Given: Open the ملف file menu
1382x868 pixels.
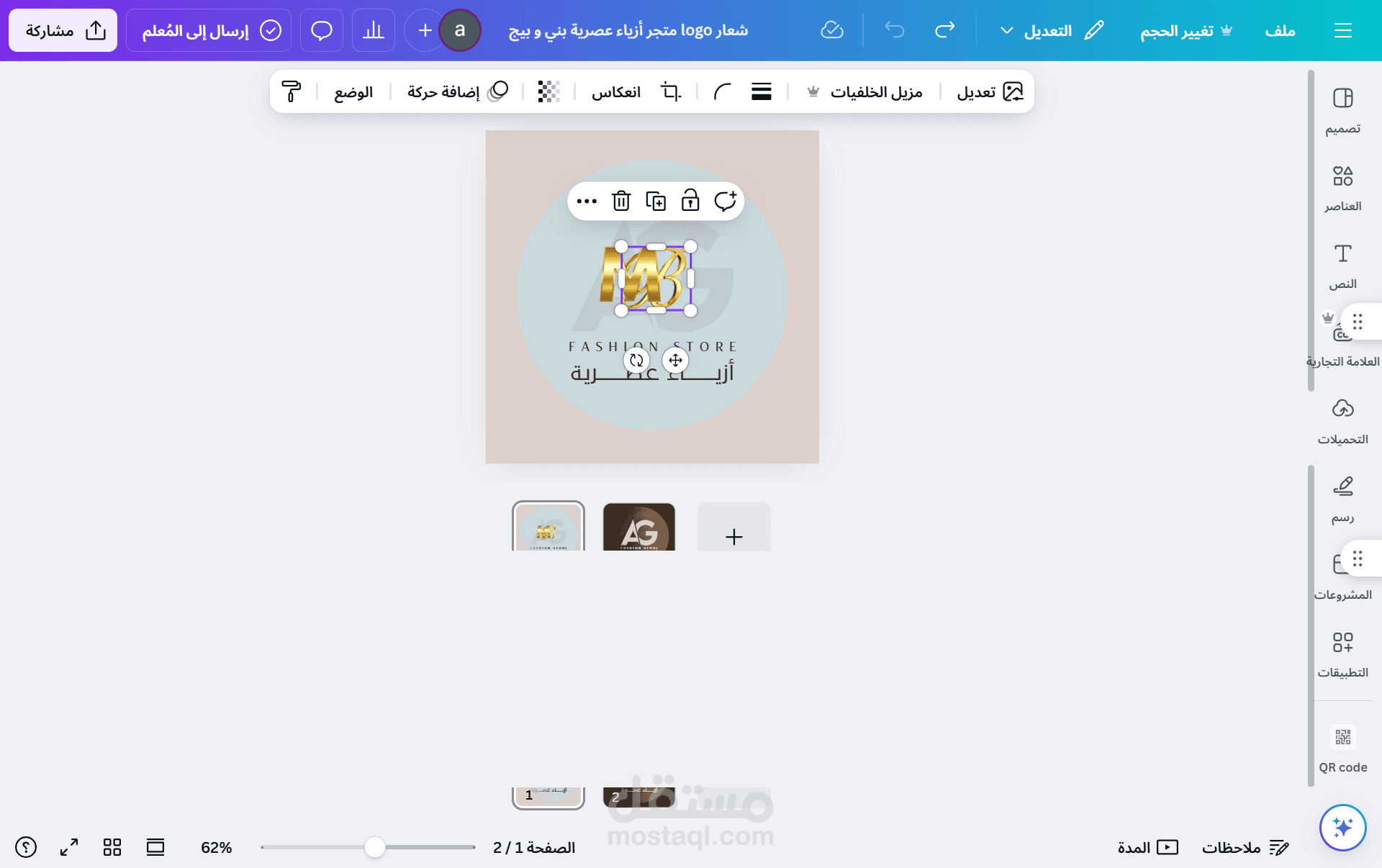Looking at the screenshot, I should [1280, 30].
